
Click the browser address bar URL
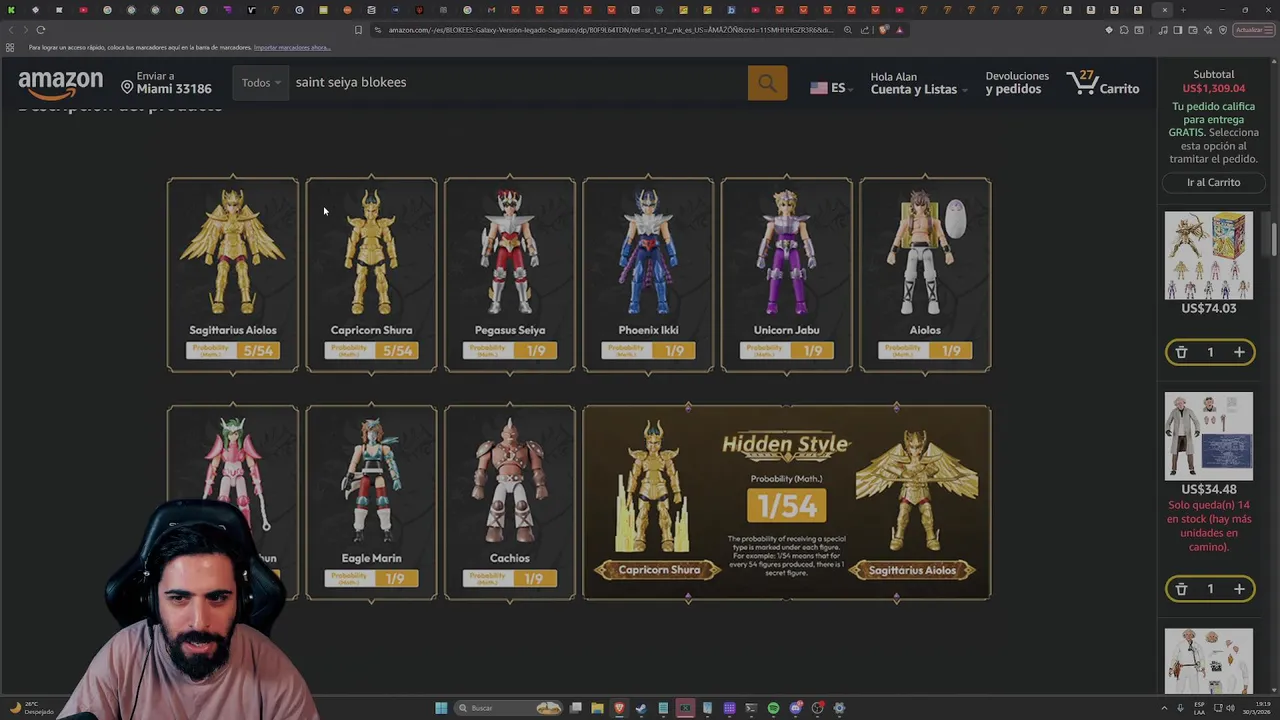pos(610,30)
